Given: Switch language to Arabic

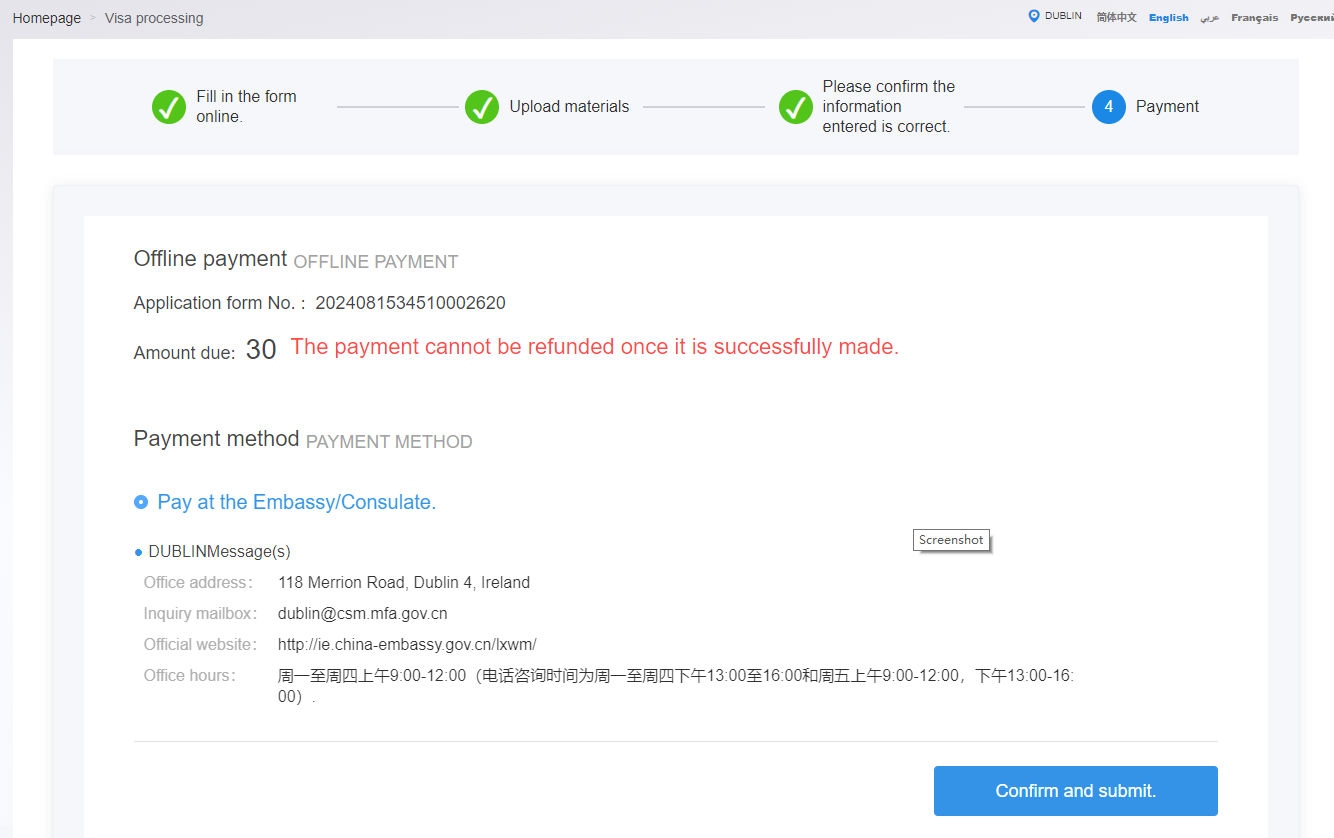Looking at the screenshot, I should 1210,17.
